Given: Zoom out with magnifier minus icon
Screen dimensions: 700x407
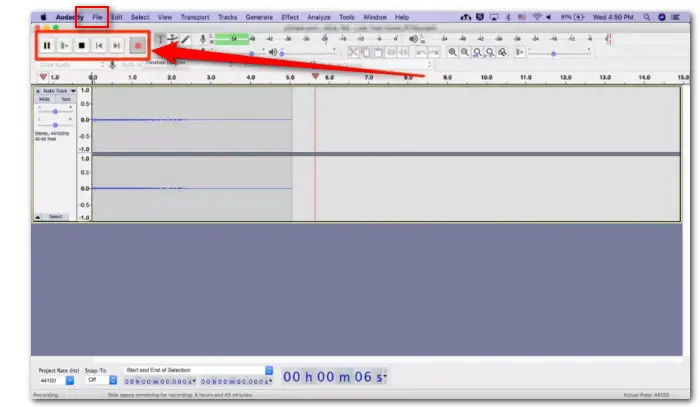Looking at the screenshot, I should pyautogui.click(x=465, y=52).
